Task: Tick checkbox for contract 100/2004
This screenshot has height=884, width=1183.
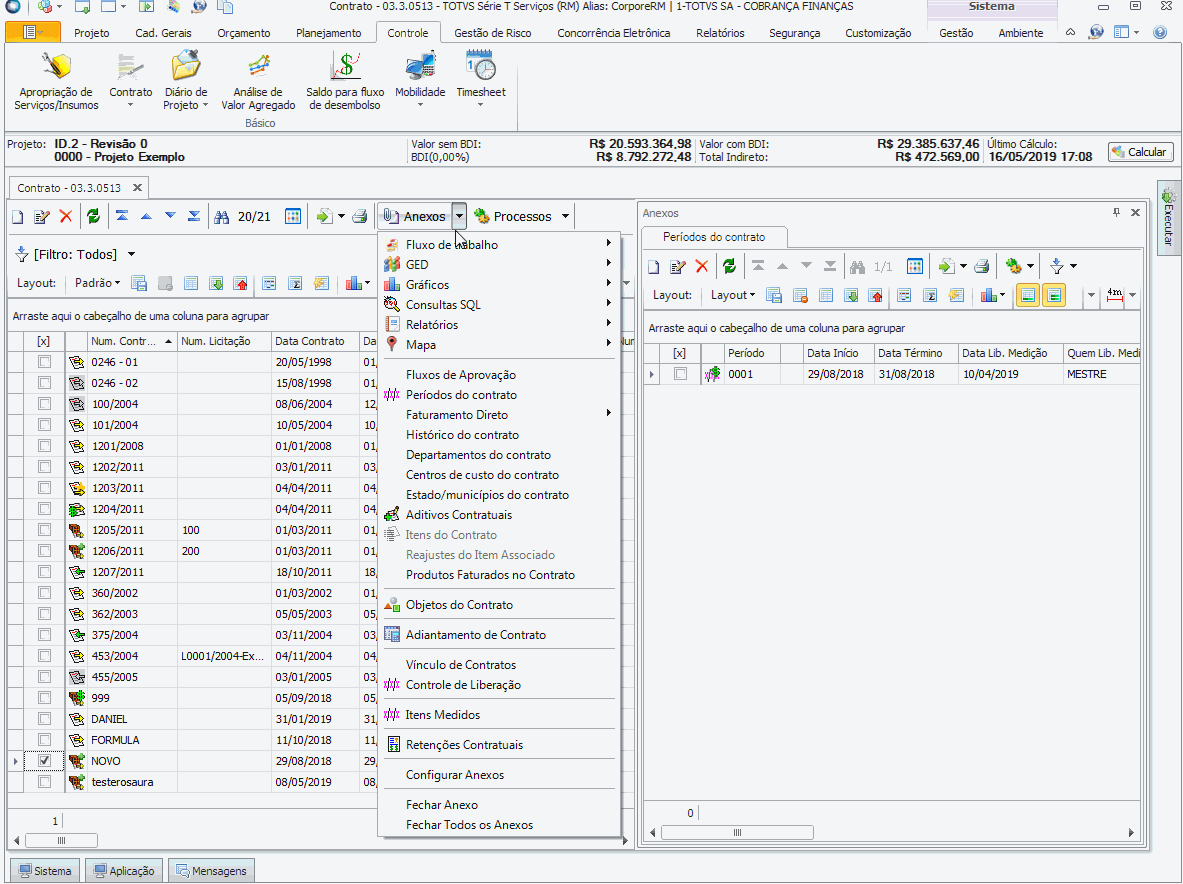Action: (x=45, y=404)
